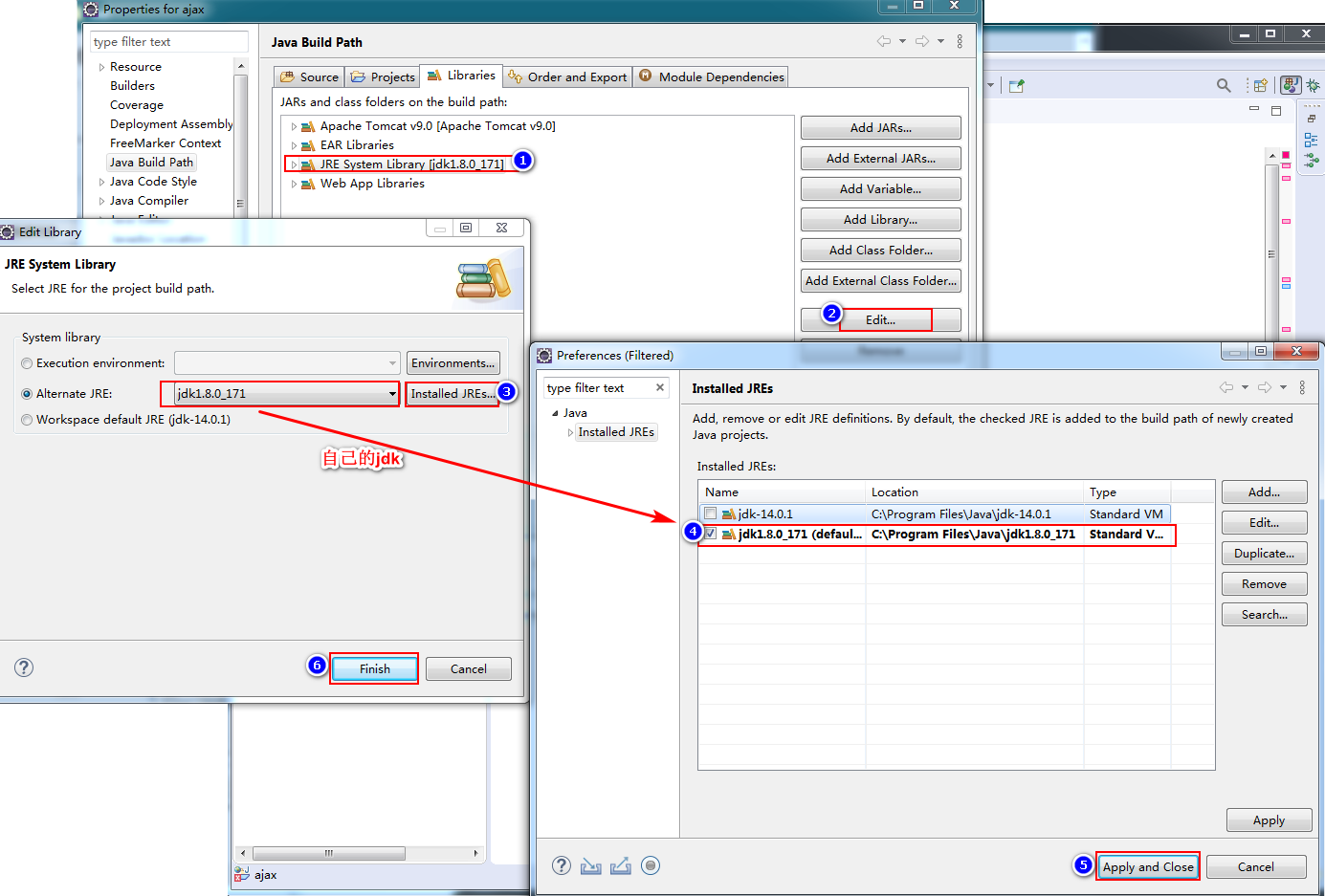Click the pin editor toolbar icon
Viewport: 1325px width, 896px height.
pos(1017,85)
